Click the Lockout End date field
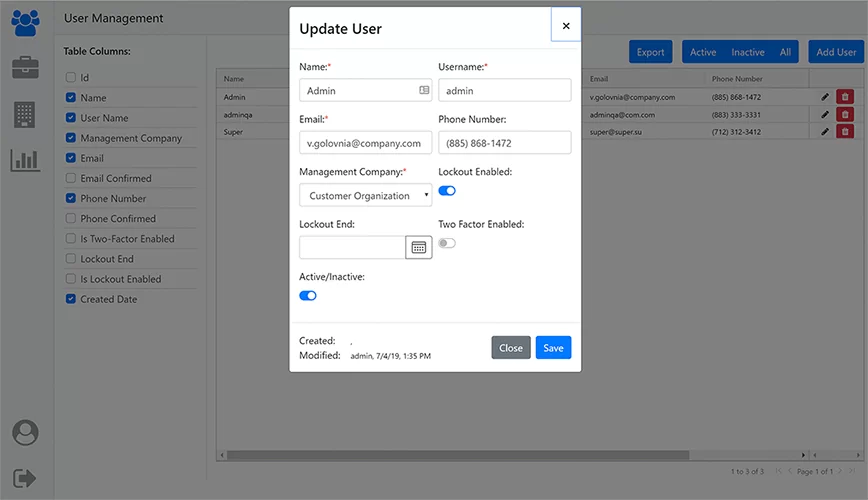Image resolution: width=868 pixels, height=500 pixels. (x=353, y=247)
